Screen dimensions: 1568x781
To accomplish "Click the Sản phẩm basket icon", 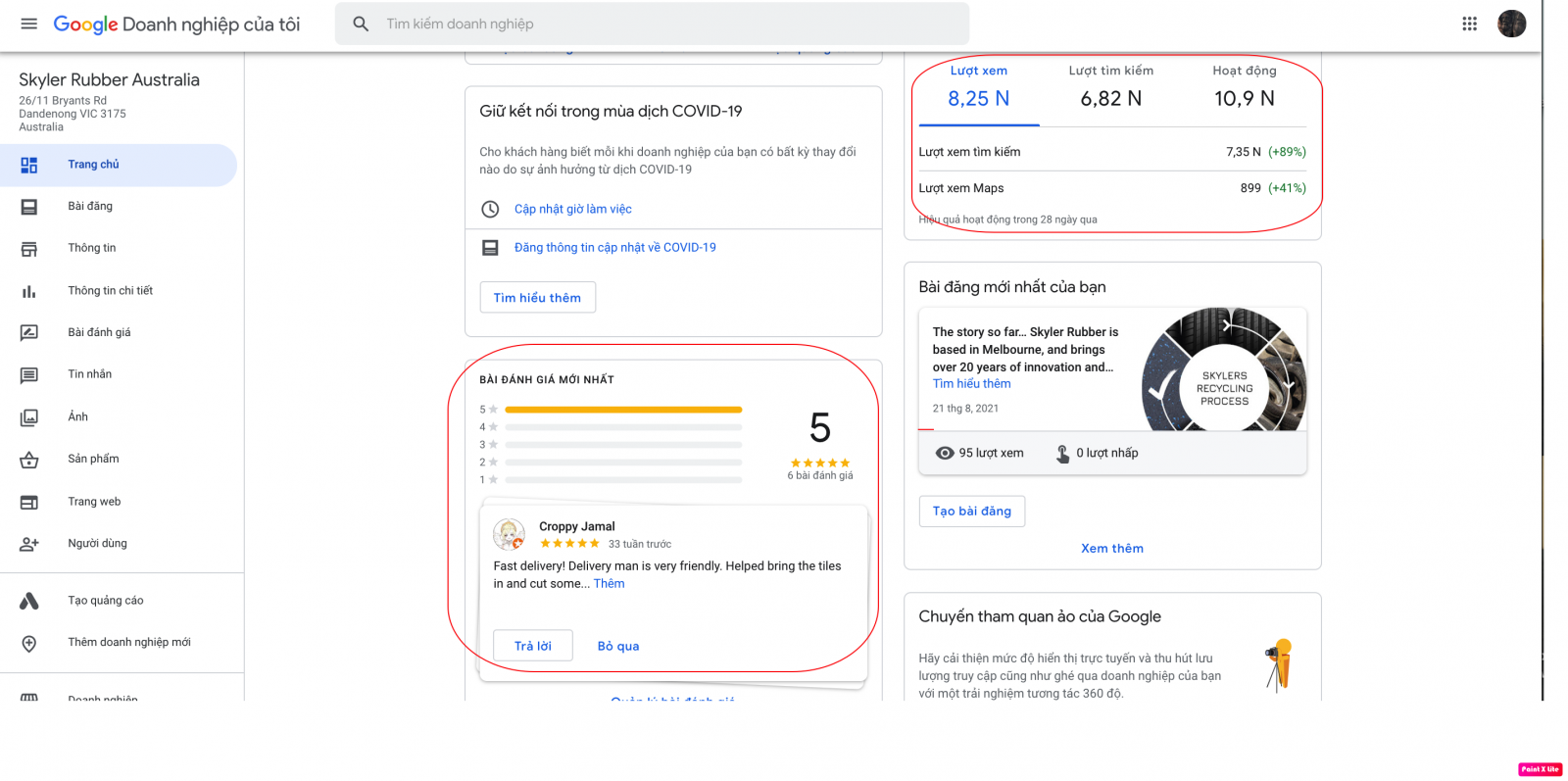I will tap(29, 460).
